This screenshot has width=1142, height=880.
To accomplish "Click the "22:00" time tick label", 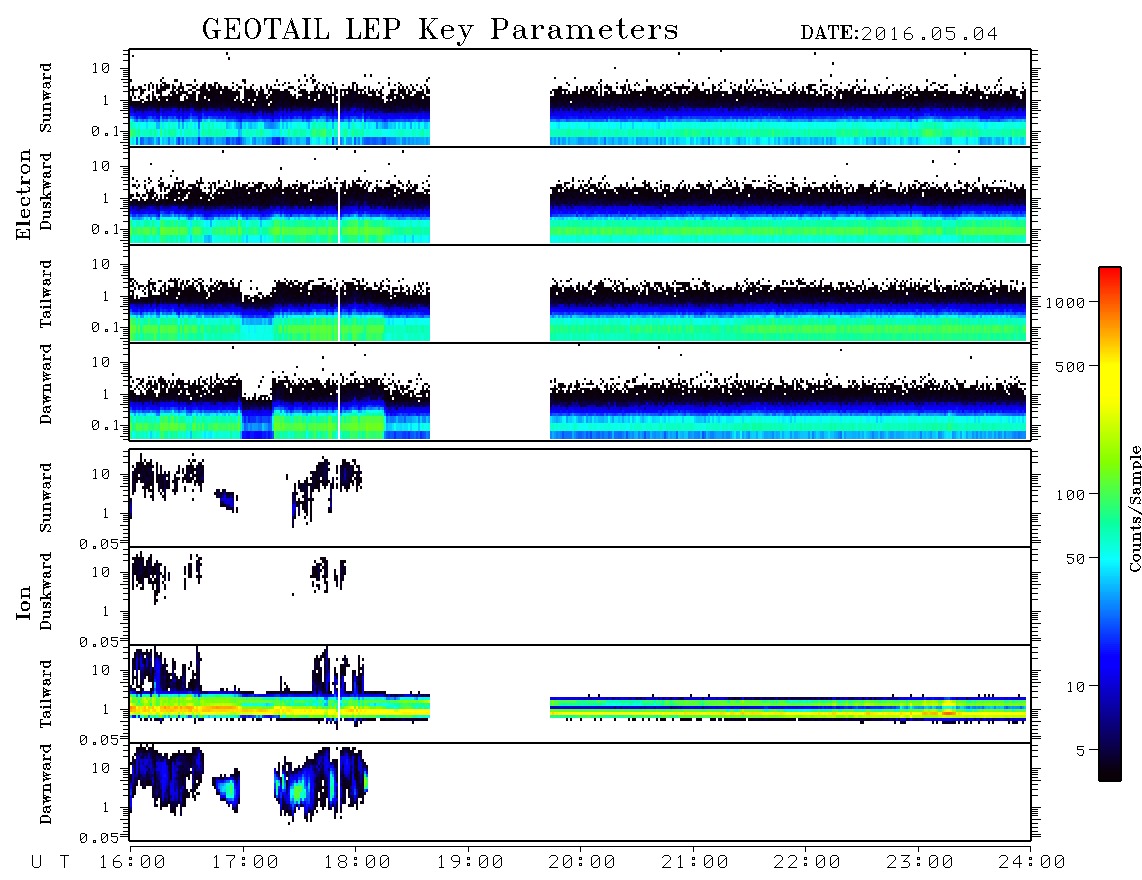I will point(807,862).
